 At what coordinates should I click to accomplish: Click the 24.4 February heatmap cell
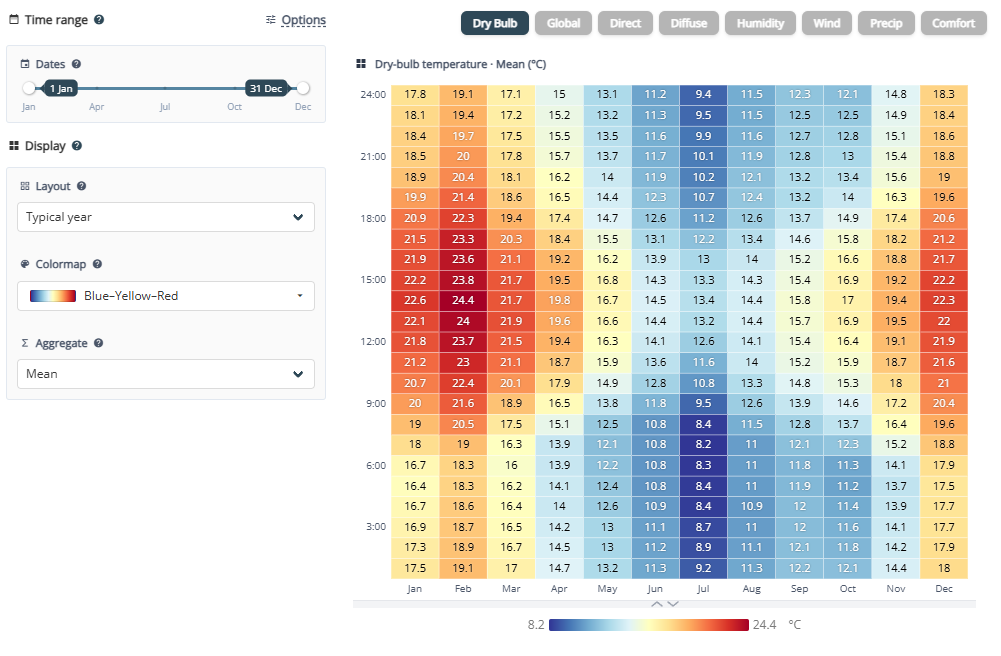click(x=463, y=300)
